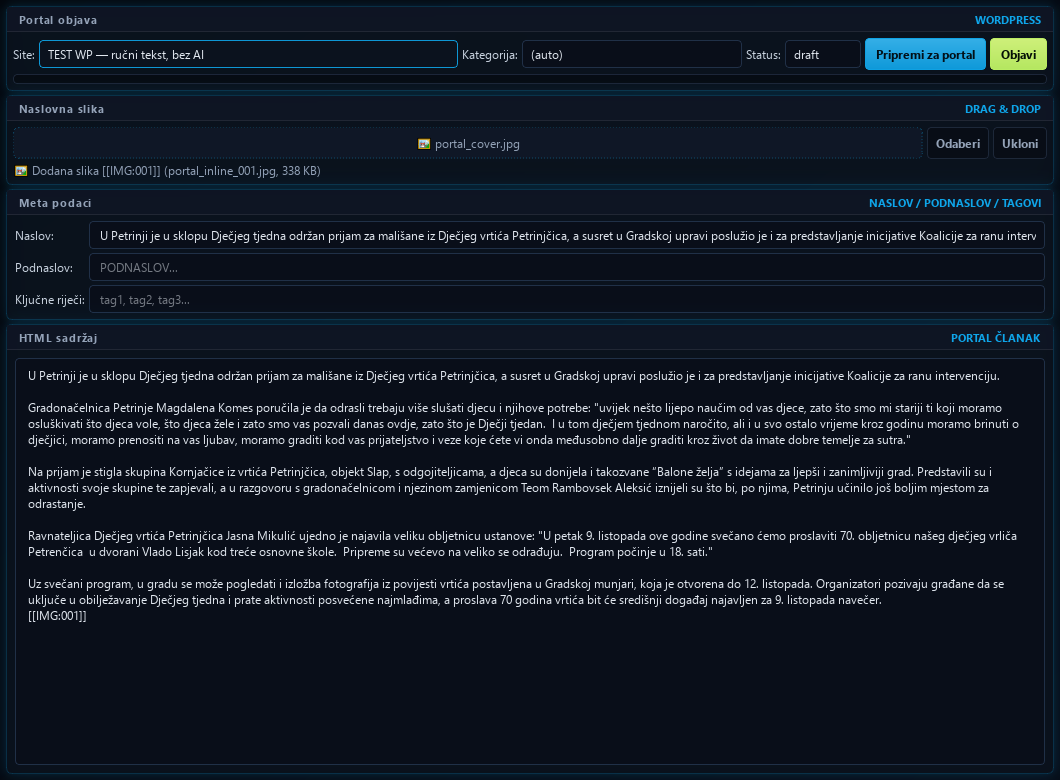Click the Ukloni button
This screenshot has height=780, width=1060.
[1019, 143]
